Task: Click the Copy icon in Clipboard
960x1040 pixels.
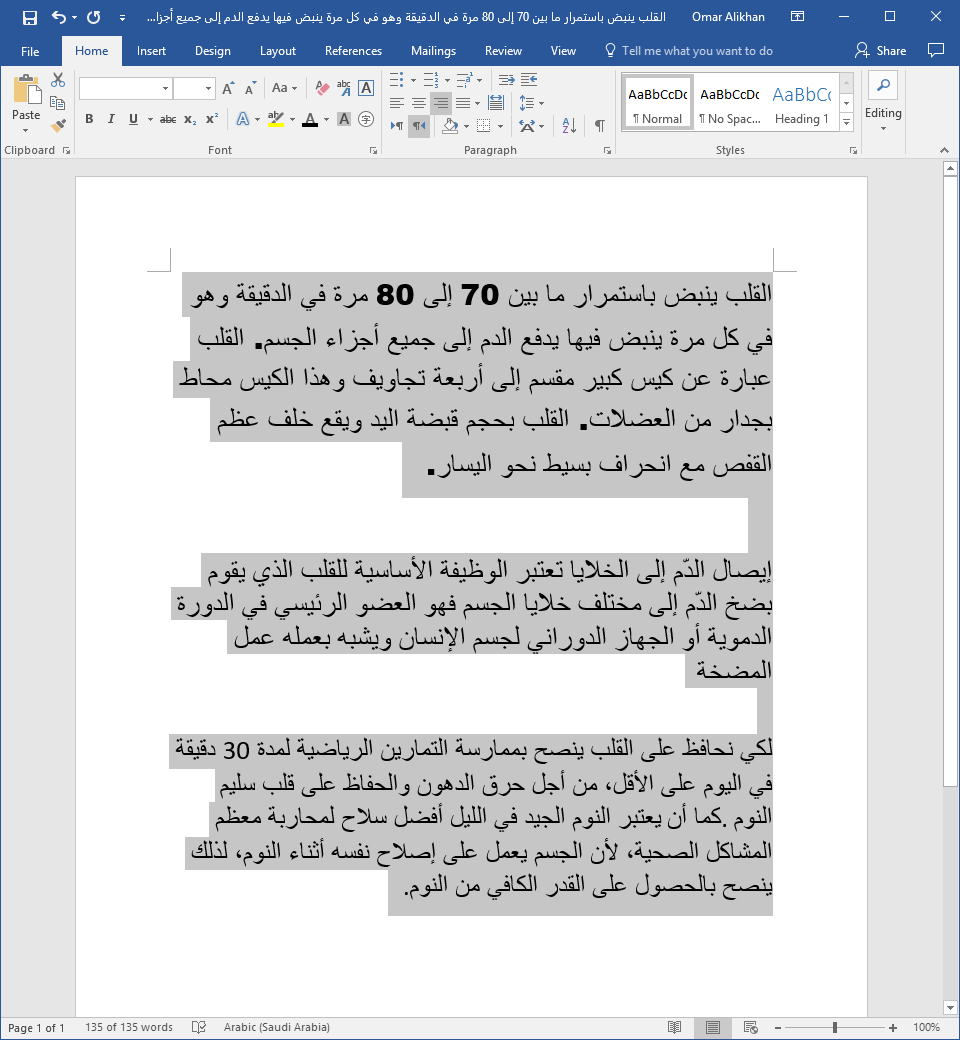Action: point(58,103)
